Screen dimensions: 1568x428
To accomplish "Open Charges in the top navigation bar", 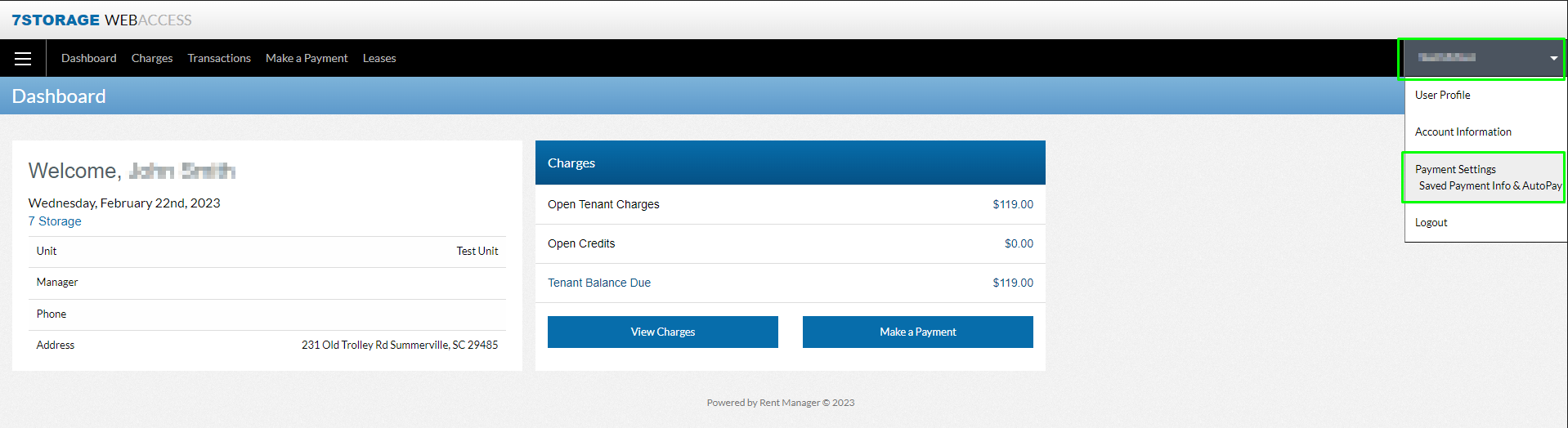I will click(152, 59).
